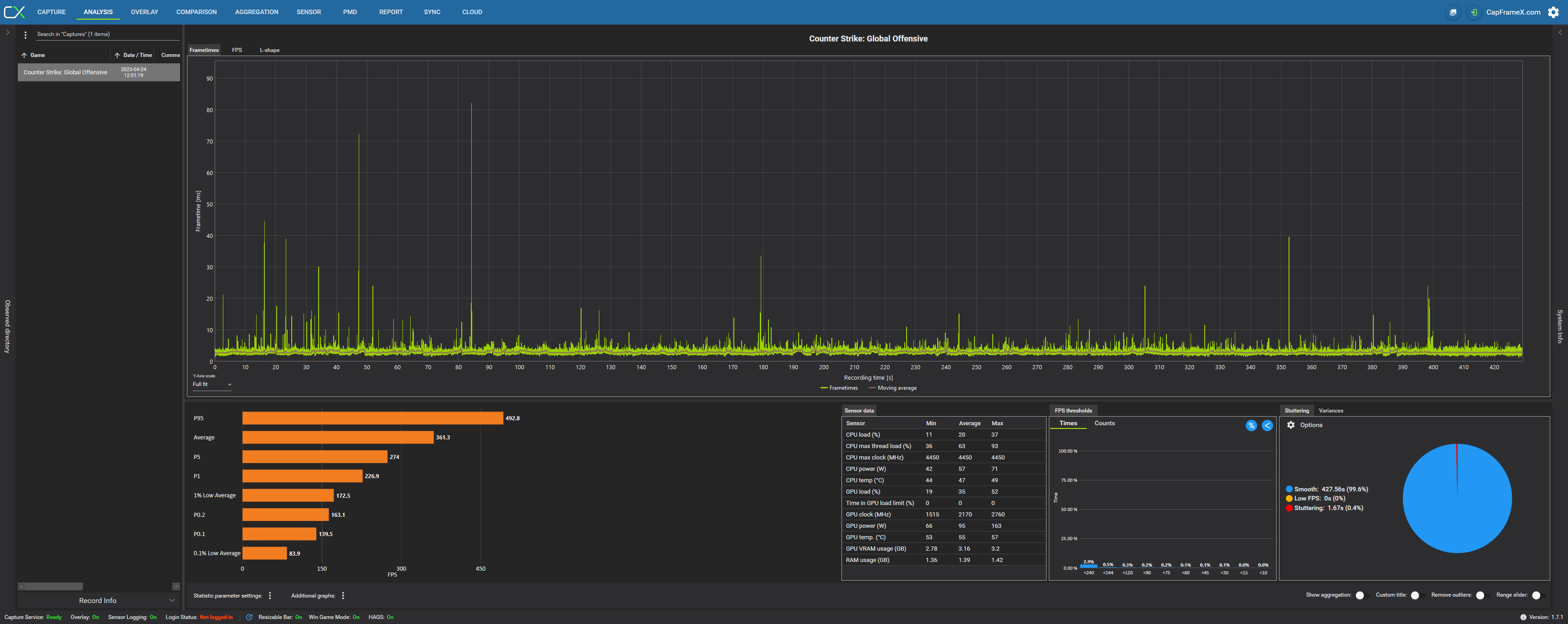Click the GPU VRAM usage (GB) row
This screenshot has height=624, width=1568.
coord(944,549)
